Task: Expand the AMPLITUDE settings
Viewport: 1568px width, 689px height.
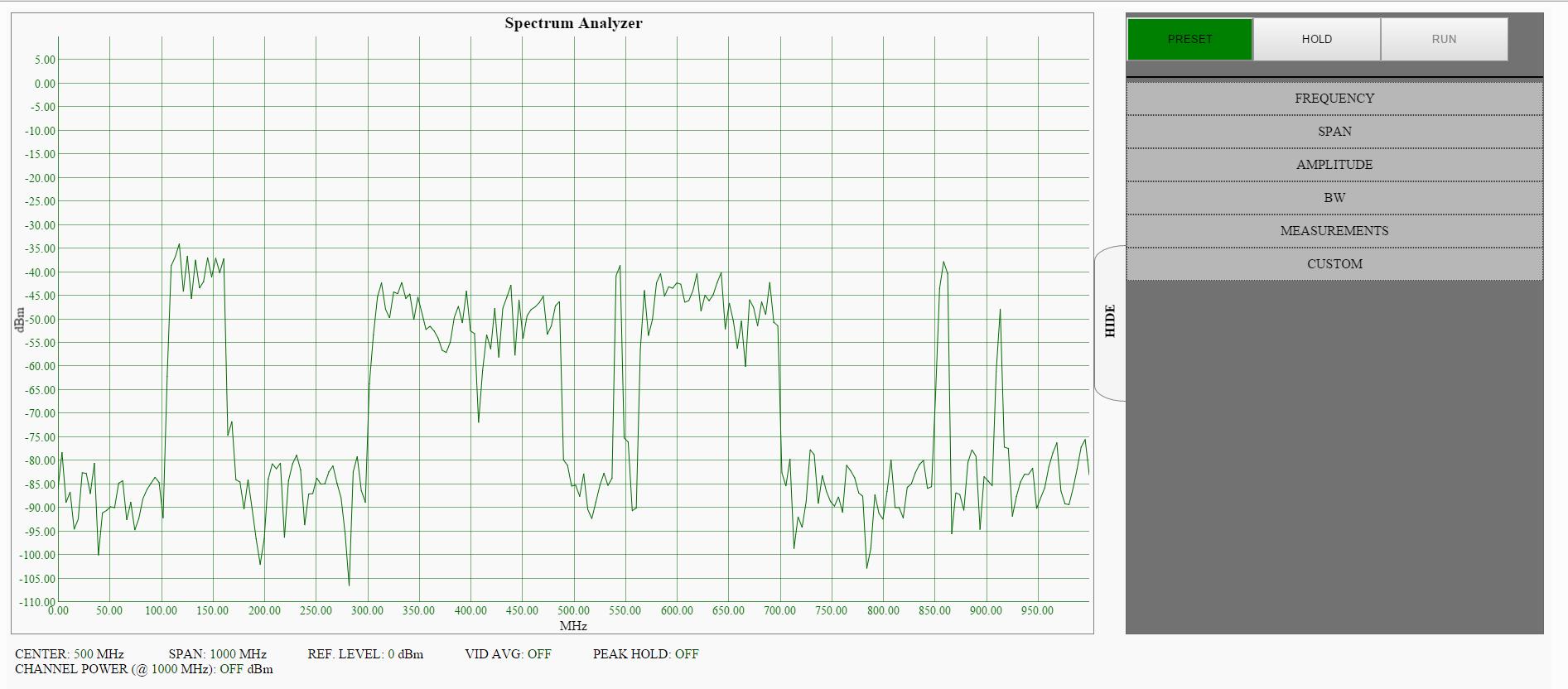Action: tap(1334, 165)
